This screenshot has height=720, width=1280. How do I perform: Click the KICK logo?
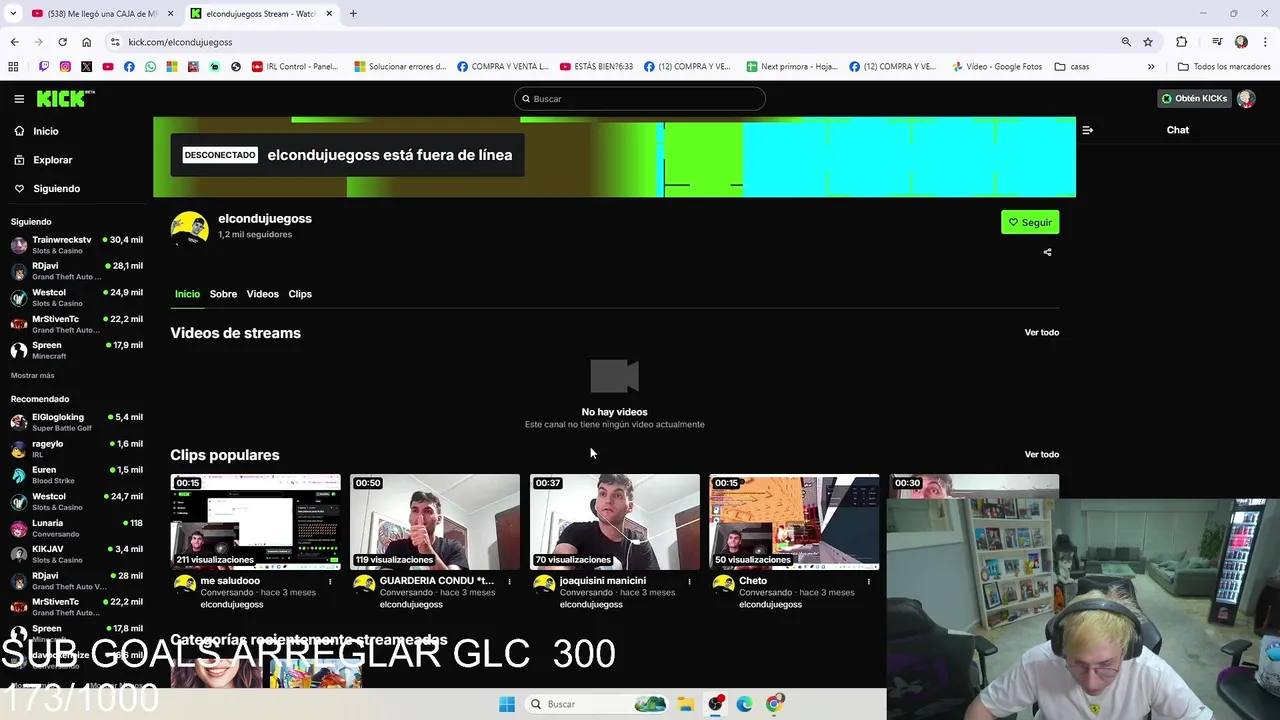coord(65,98)
